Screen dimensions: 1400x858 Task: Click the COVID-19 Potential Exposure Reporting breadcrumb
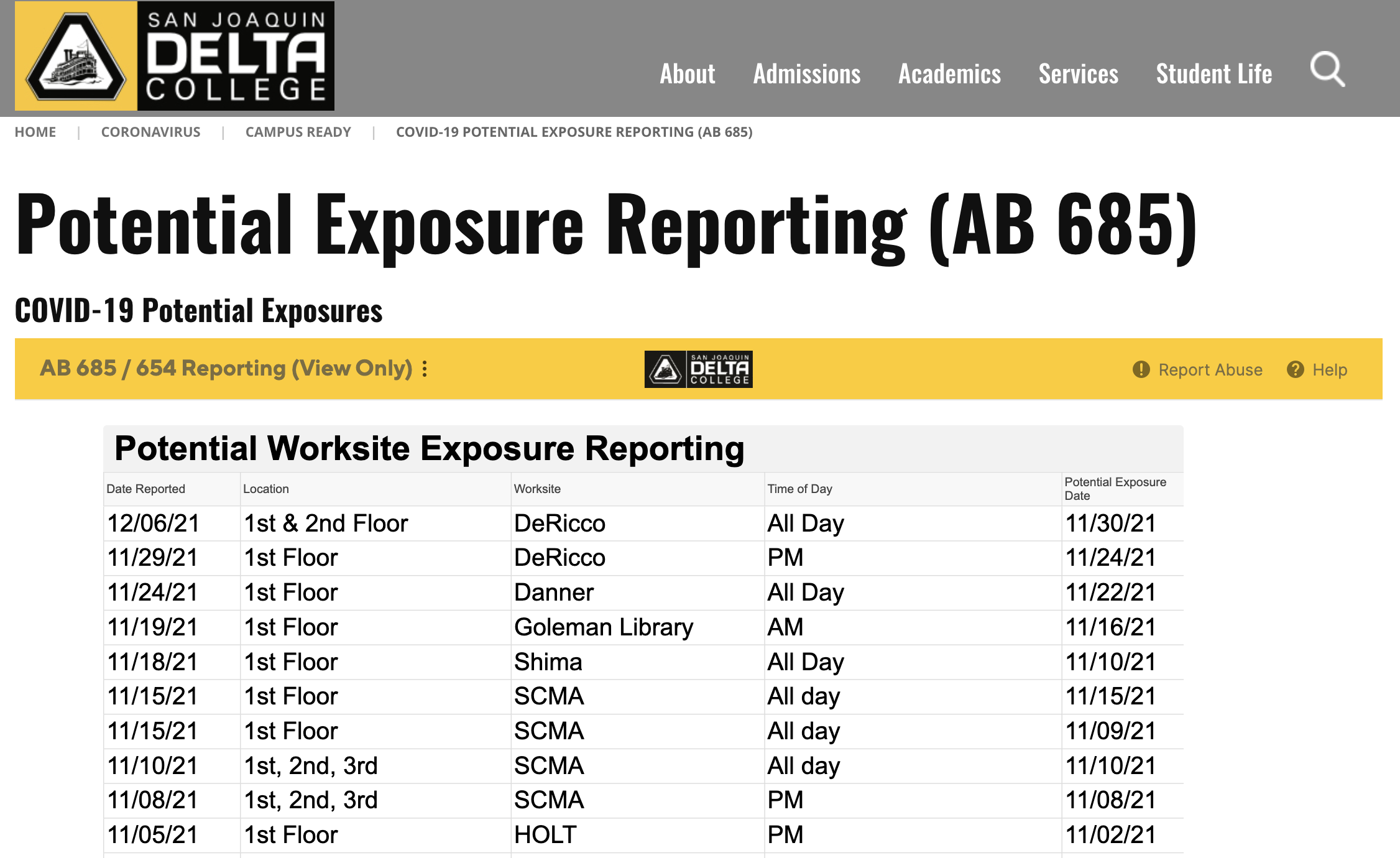(x=574, y=132)
